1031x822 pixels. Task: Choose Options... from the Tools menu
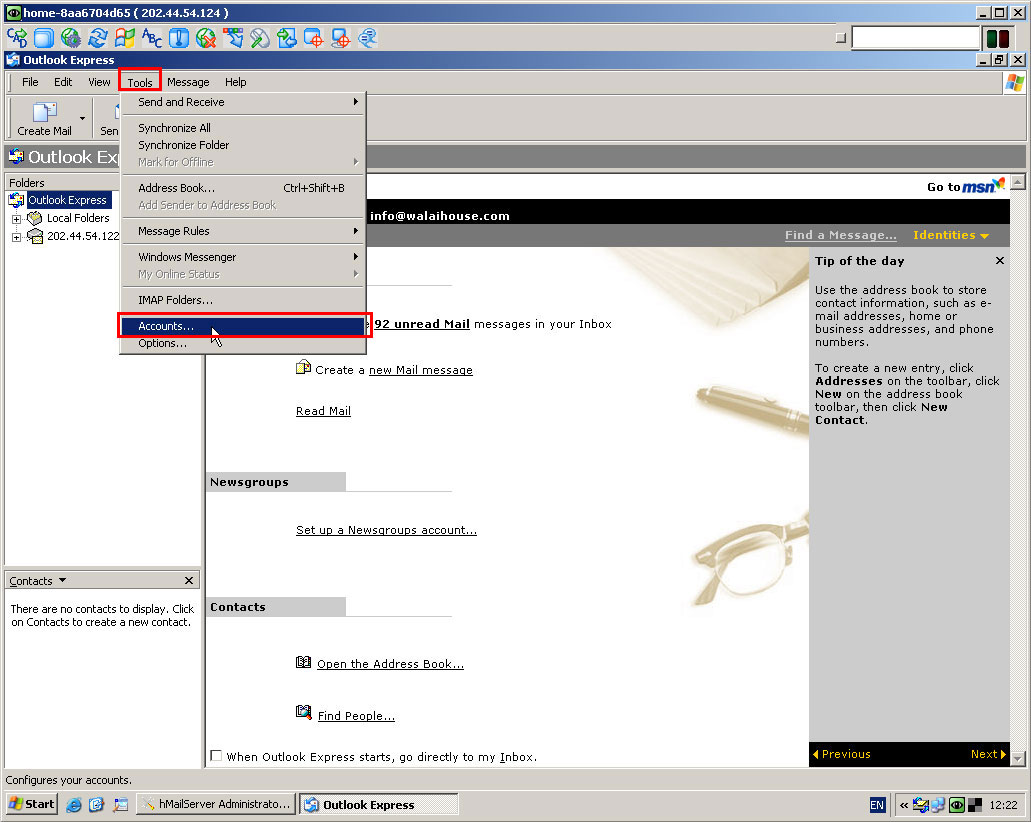click(243, 343)
